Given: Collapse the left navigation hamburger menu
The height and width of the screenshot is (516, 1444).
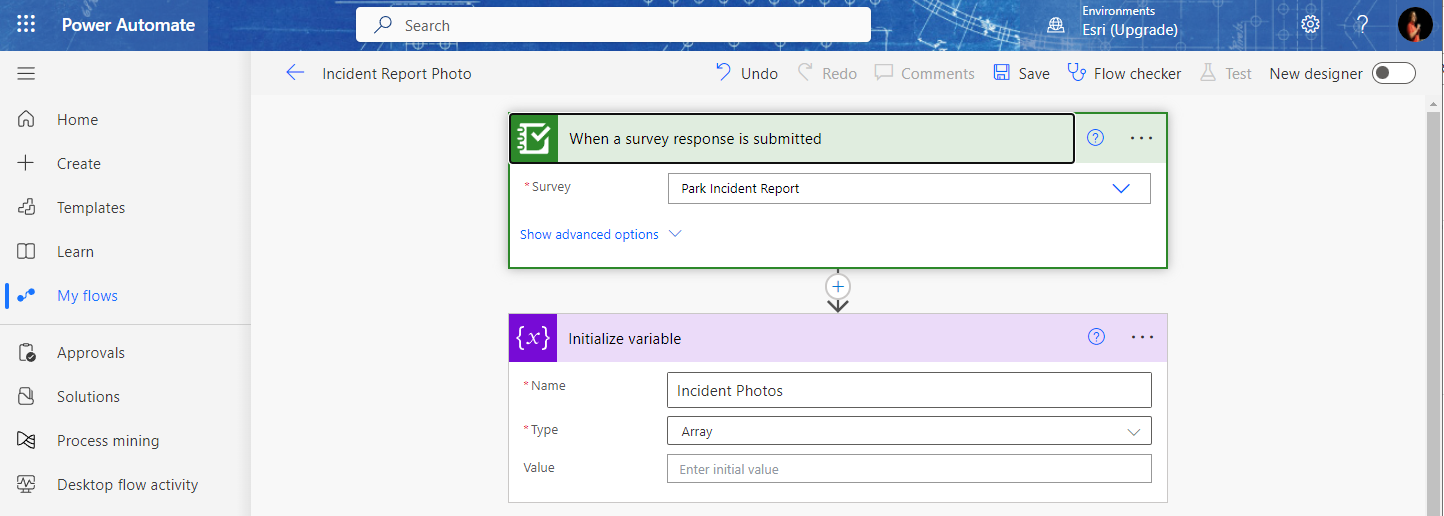Looking at the screenshot, I should (26, 73).
